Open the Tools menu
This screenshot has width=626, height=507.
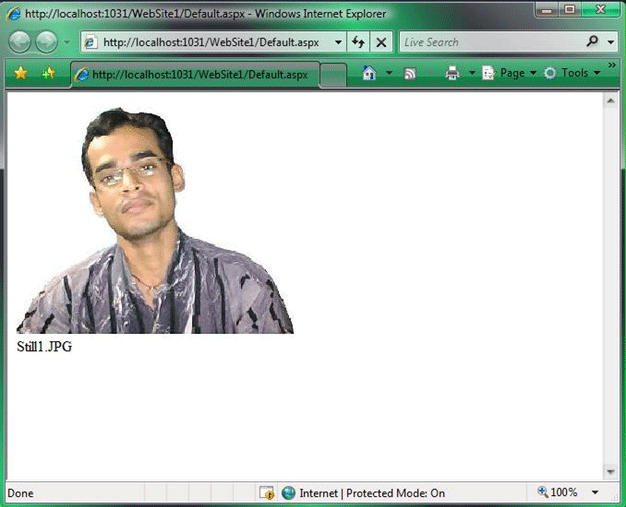(x=572, y=73)
